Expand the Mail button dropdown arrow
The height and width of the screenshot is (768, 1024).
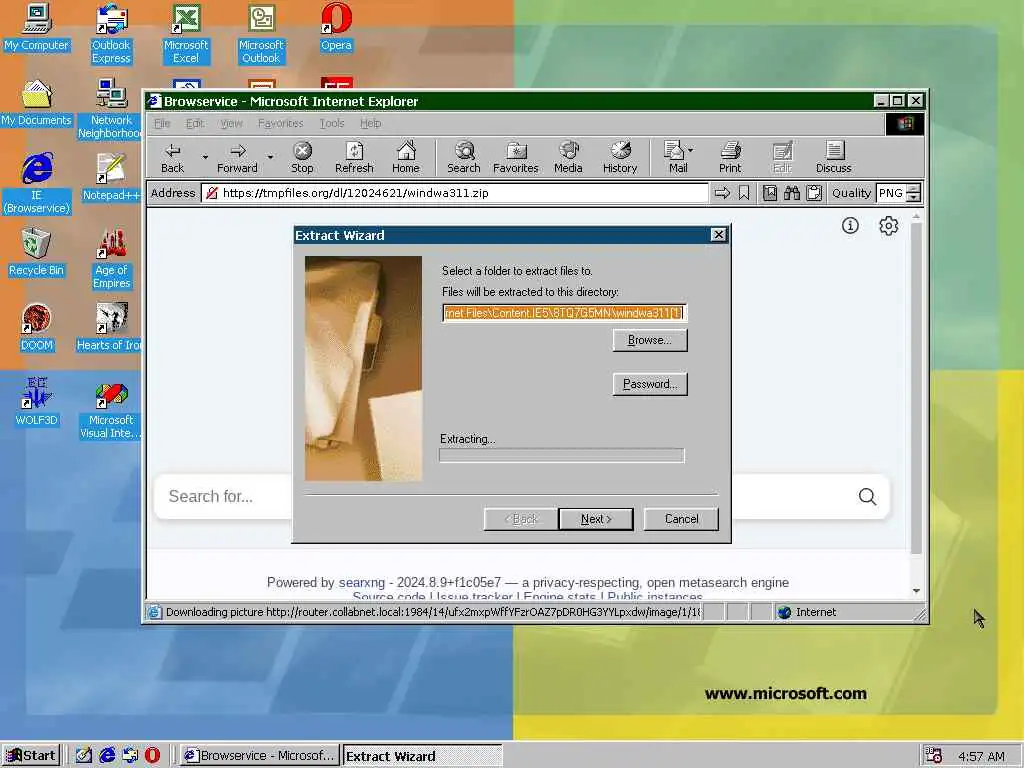pos(691,150)
